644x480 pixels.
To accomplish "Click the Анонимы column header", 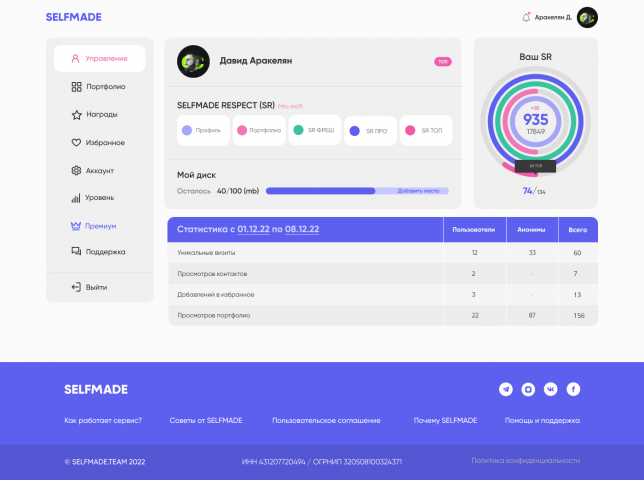I will coord(531,230).
